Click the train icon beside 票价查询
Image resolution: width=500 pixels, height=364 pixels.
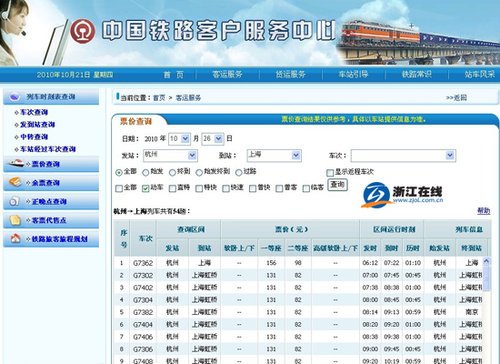[x=17, y=163]
